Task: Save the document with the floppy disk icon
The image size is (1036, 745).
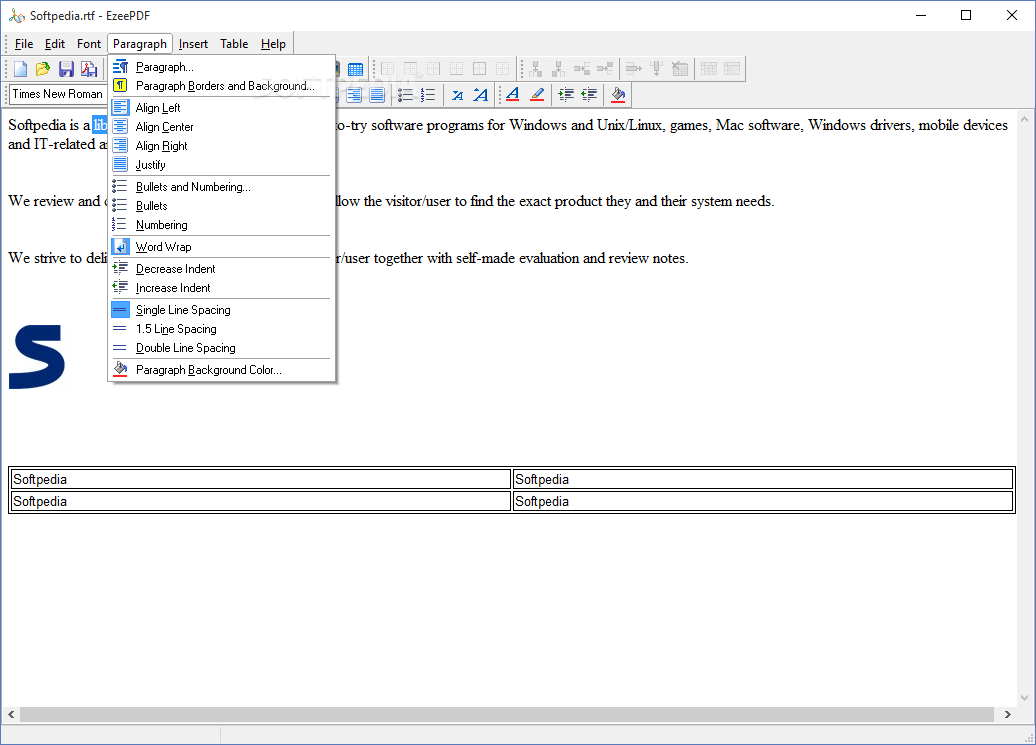Action: [66, 69]
